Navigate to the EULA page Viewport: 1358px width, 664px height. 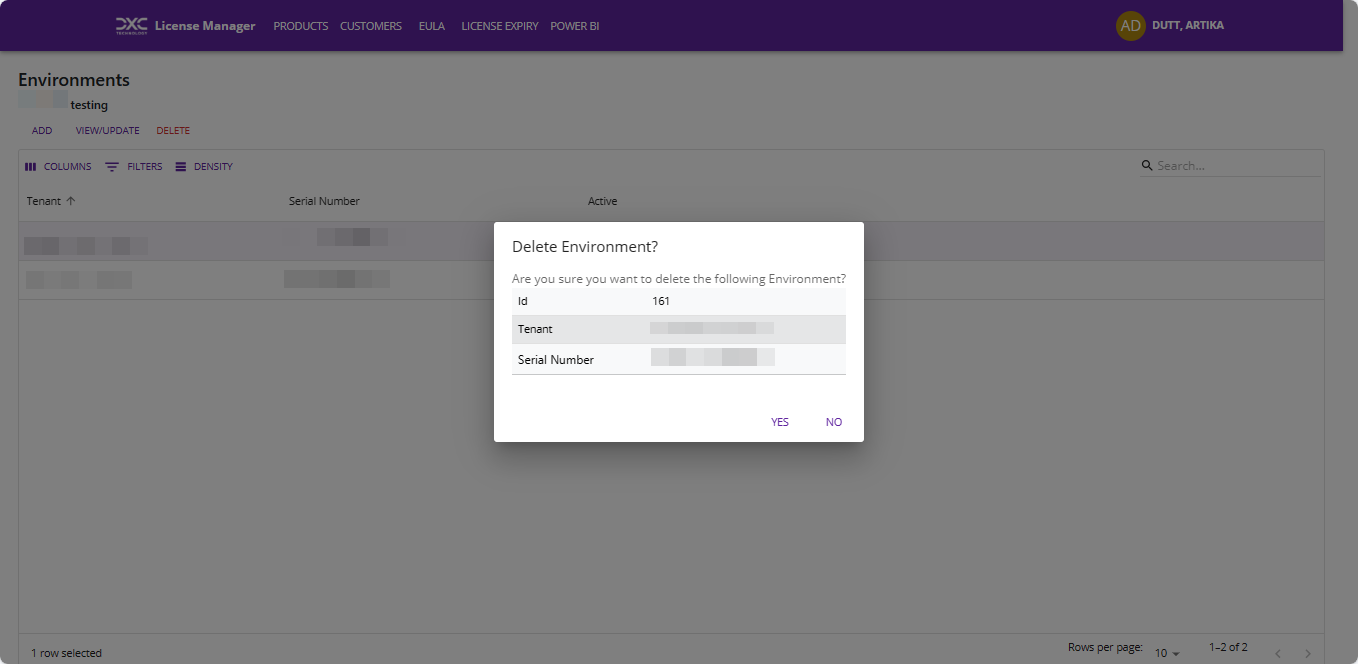pyautogui.click(x=431, y=26)
